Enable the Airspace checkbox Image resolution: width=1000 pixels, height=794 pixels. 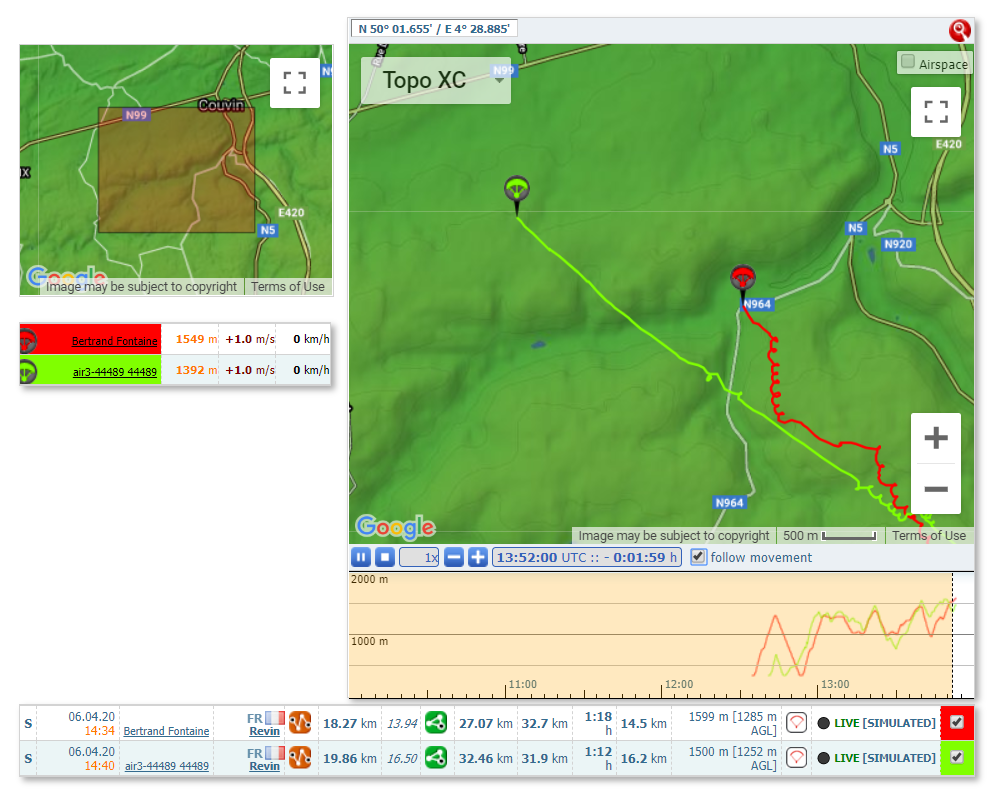click(x=908, y=62)
